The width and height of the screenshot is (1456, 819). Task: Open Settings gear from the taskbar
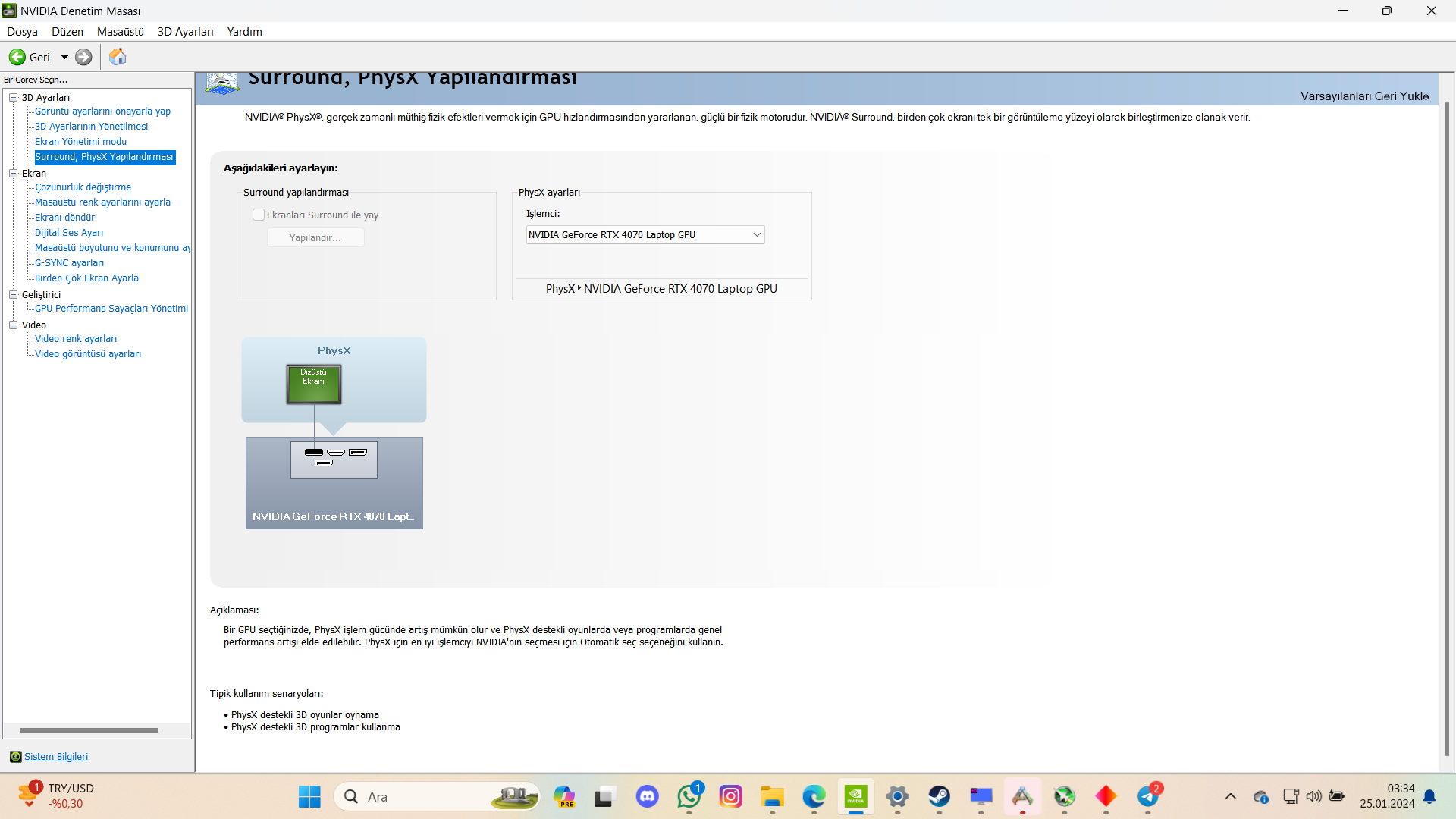pos(898,797)
